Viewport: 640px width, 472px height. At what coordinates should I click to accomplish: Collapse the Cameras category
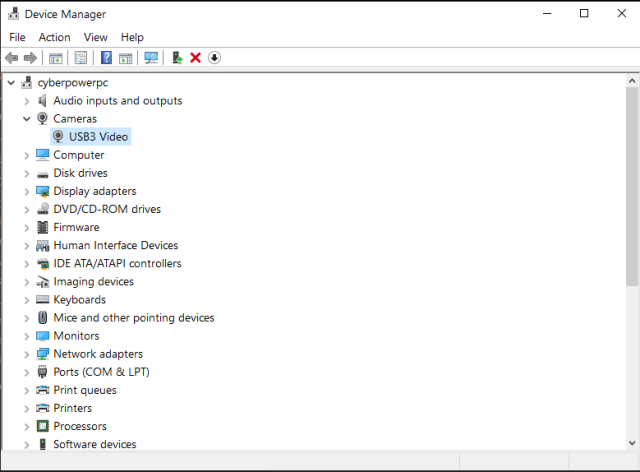(27, 119)
